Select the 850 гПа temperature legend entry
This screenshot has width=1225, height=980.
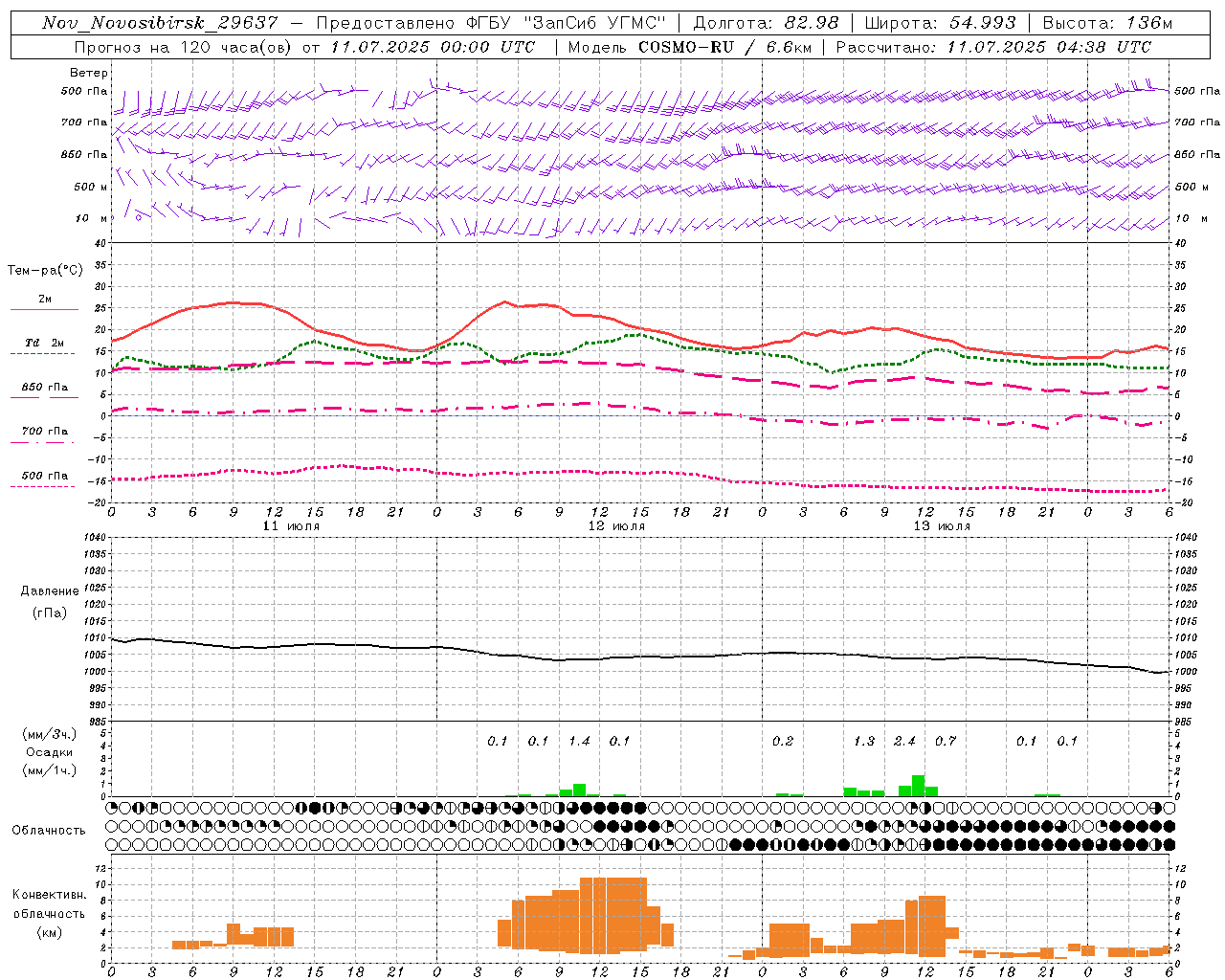click(45, 388)
